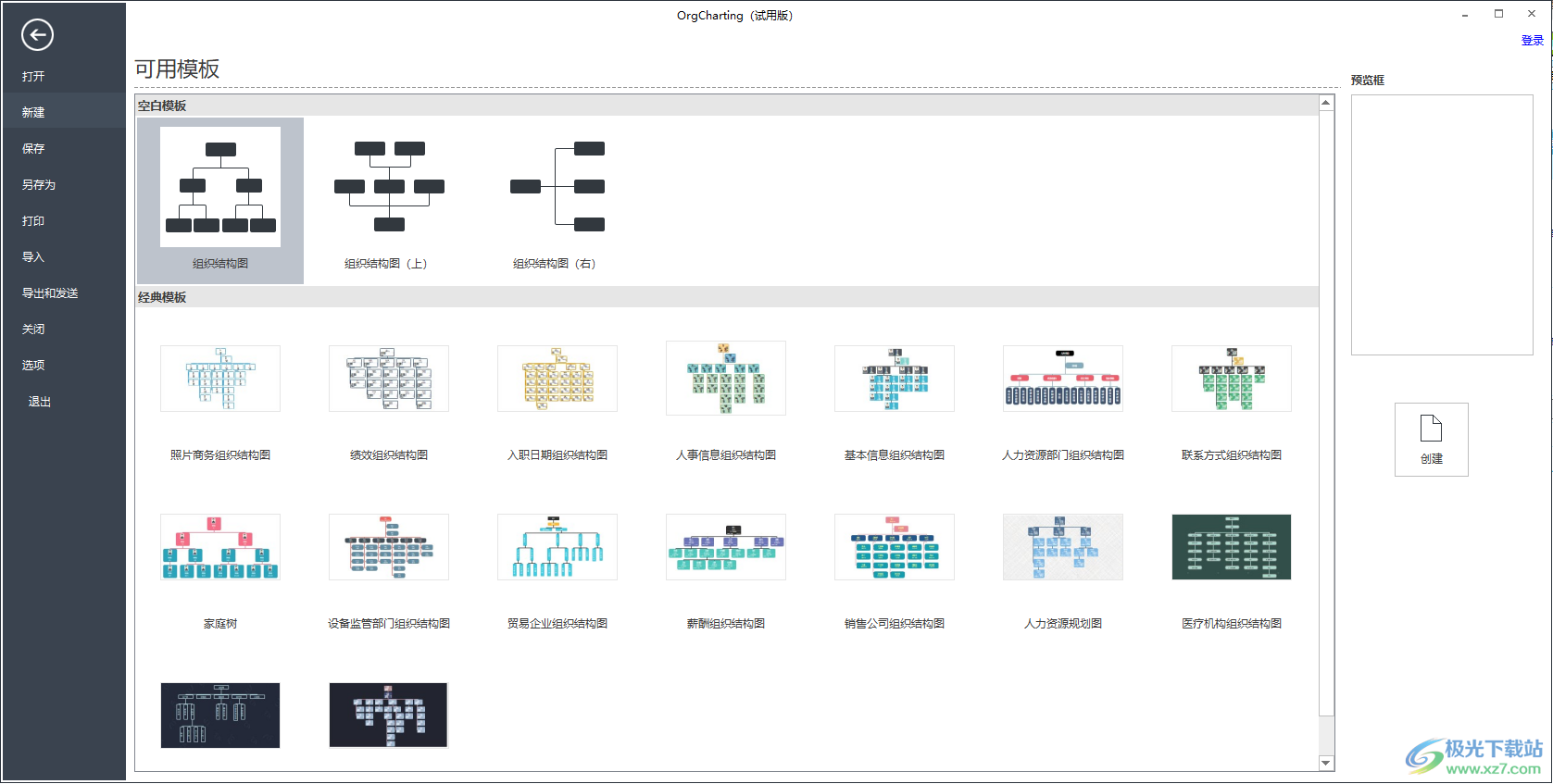Choose the 薪酬组织结构图 template thumbnail
This screenshot has height=784, width=1553.
[726, 547]
